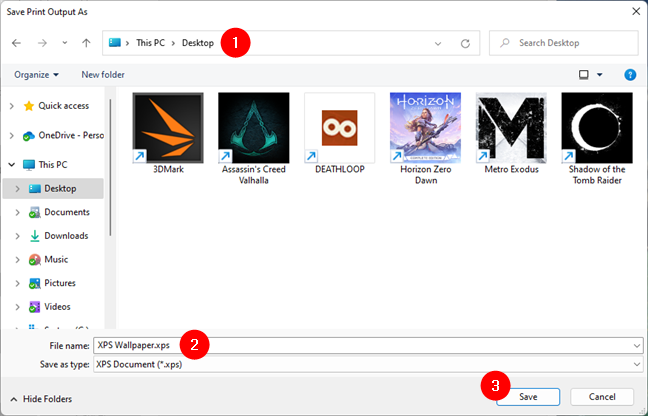The image size is (648, 416).
Task: Go forward with the right arrow
Action: click(x=42, y=43)
